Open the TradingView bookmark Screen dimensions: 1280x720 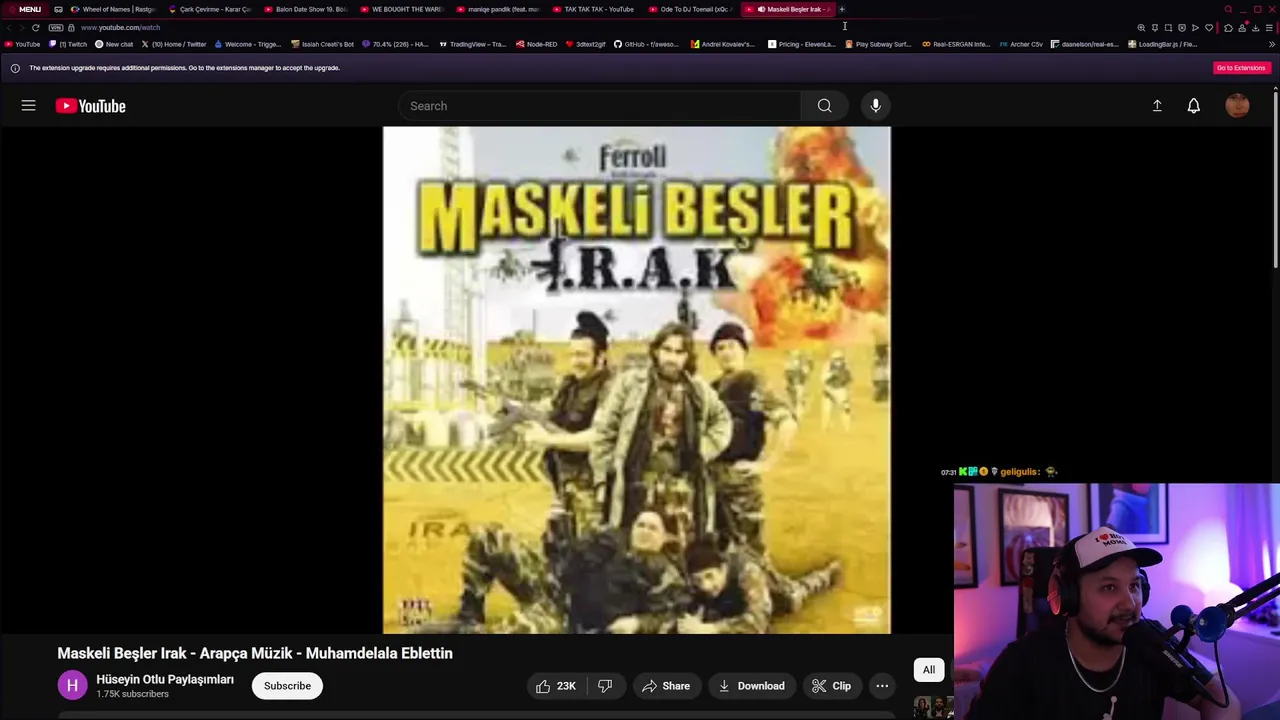pos(473,44)
